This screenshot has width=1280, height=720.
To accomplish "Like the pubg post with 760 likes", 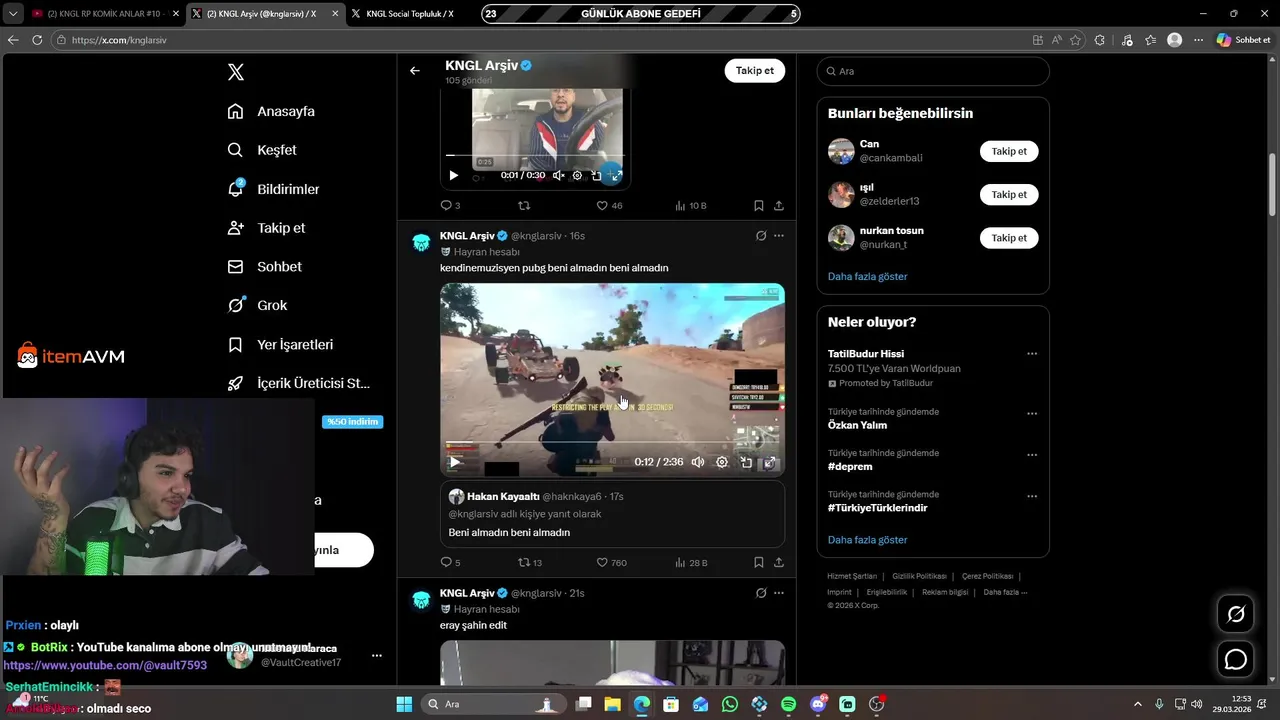I will (611, 562).
